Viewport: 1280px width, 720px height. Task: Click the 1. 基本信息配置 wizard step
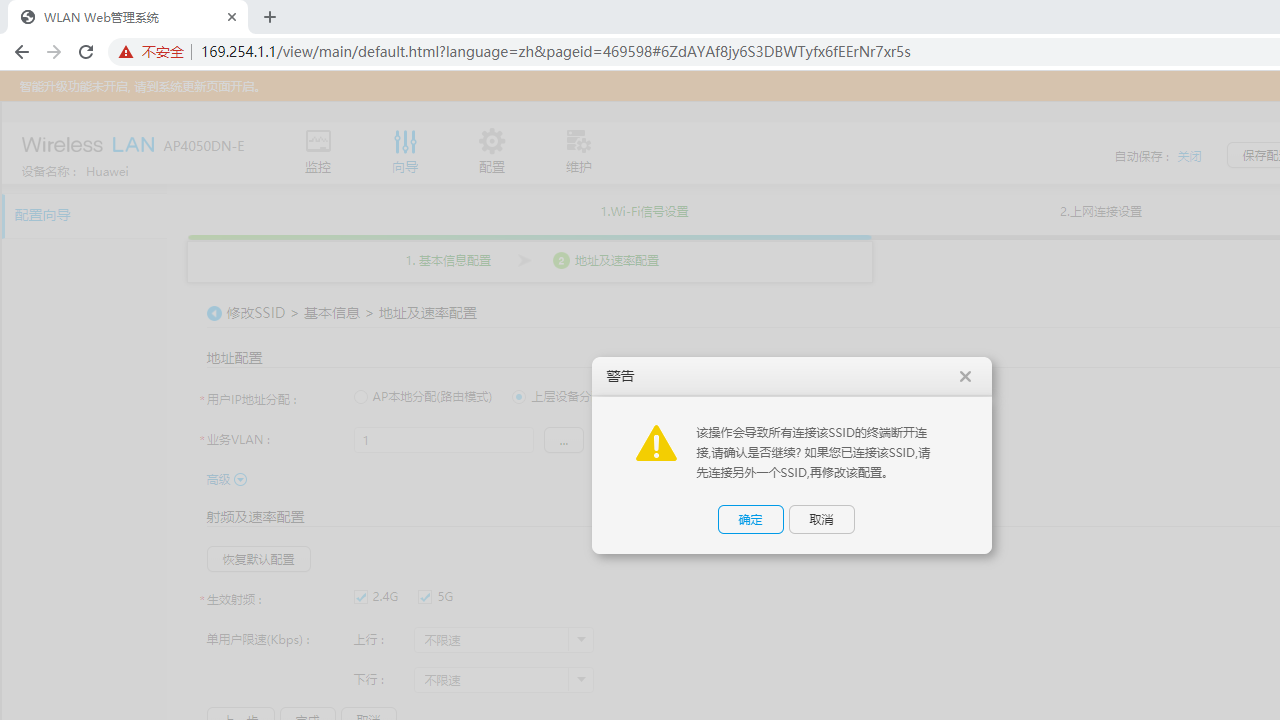[x=448, y=260]
